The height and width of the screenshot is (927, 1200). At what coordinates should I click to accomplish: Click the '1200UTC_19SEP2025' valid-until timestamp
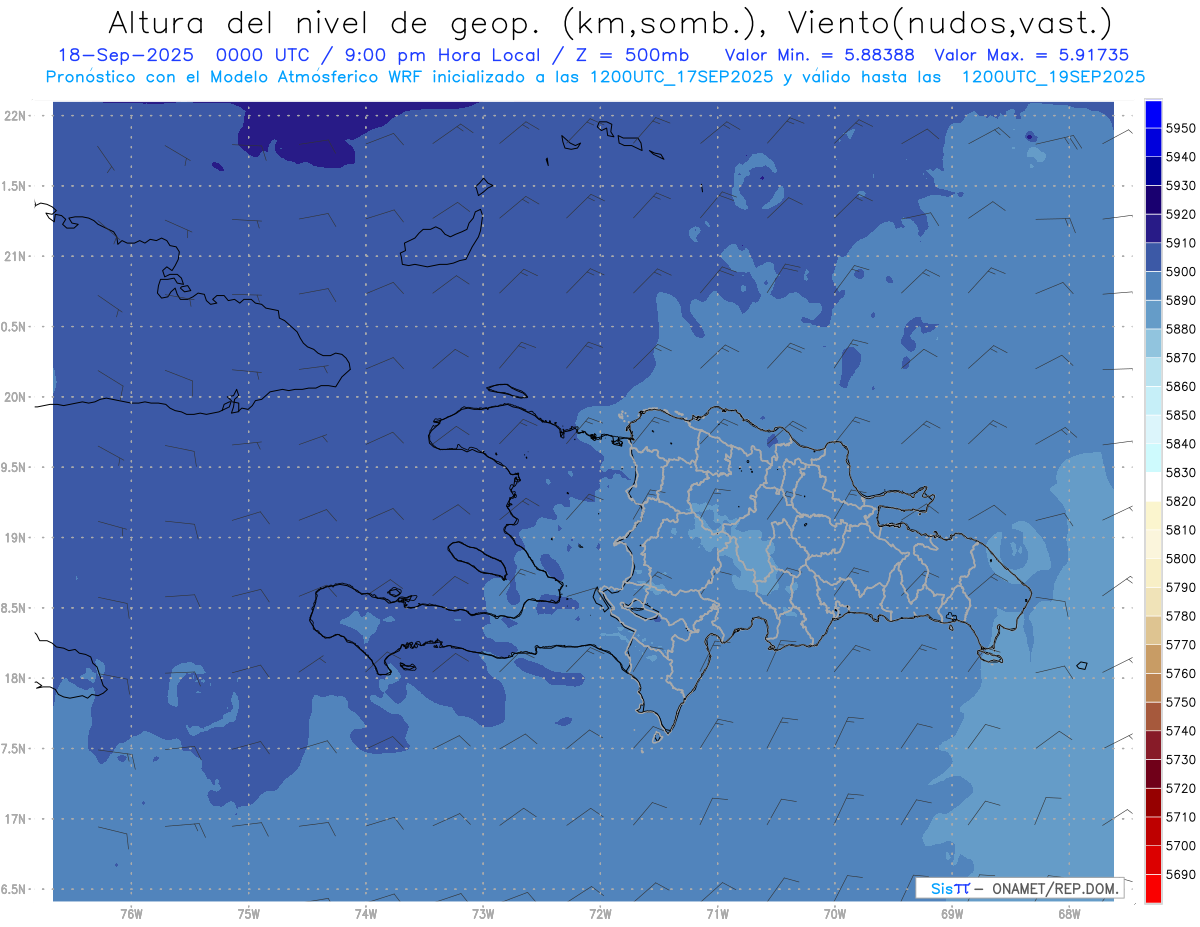pyautogui.click(x=1054, y=76)
